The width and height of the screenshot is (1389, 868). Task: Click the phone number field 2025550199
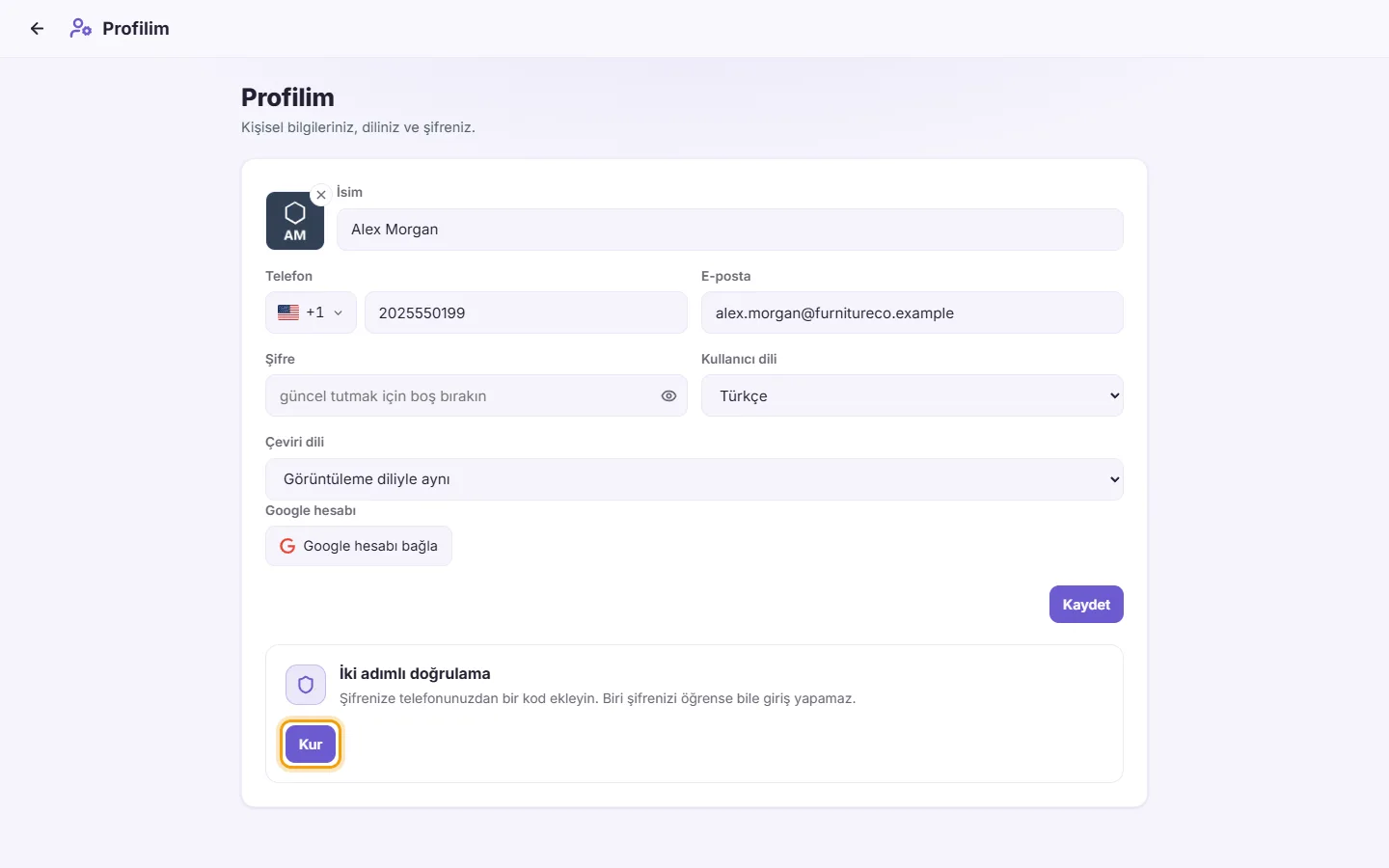click(x=526, y=312)
